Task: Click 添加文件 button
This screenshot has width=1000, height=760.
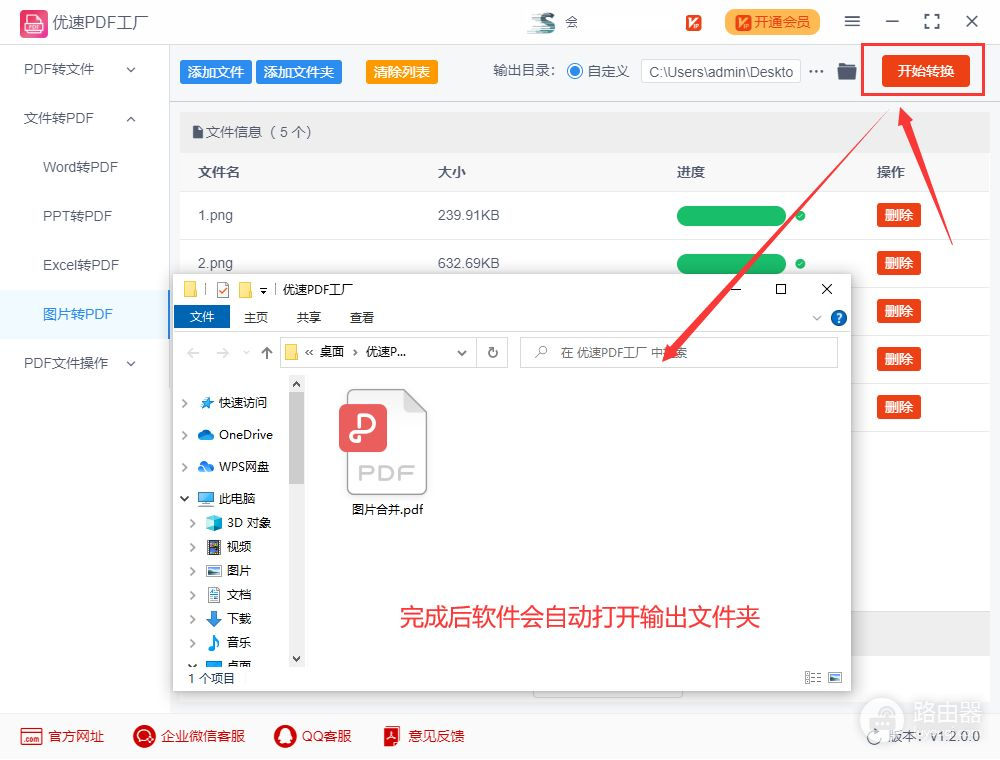Action: pos(216,72)
